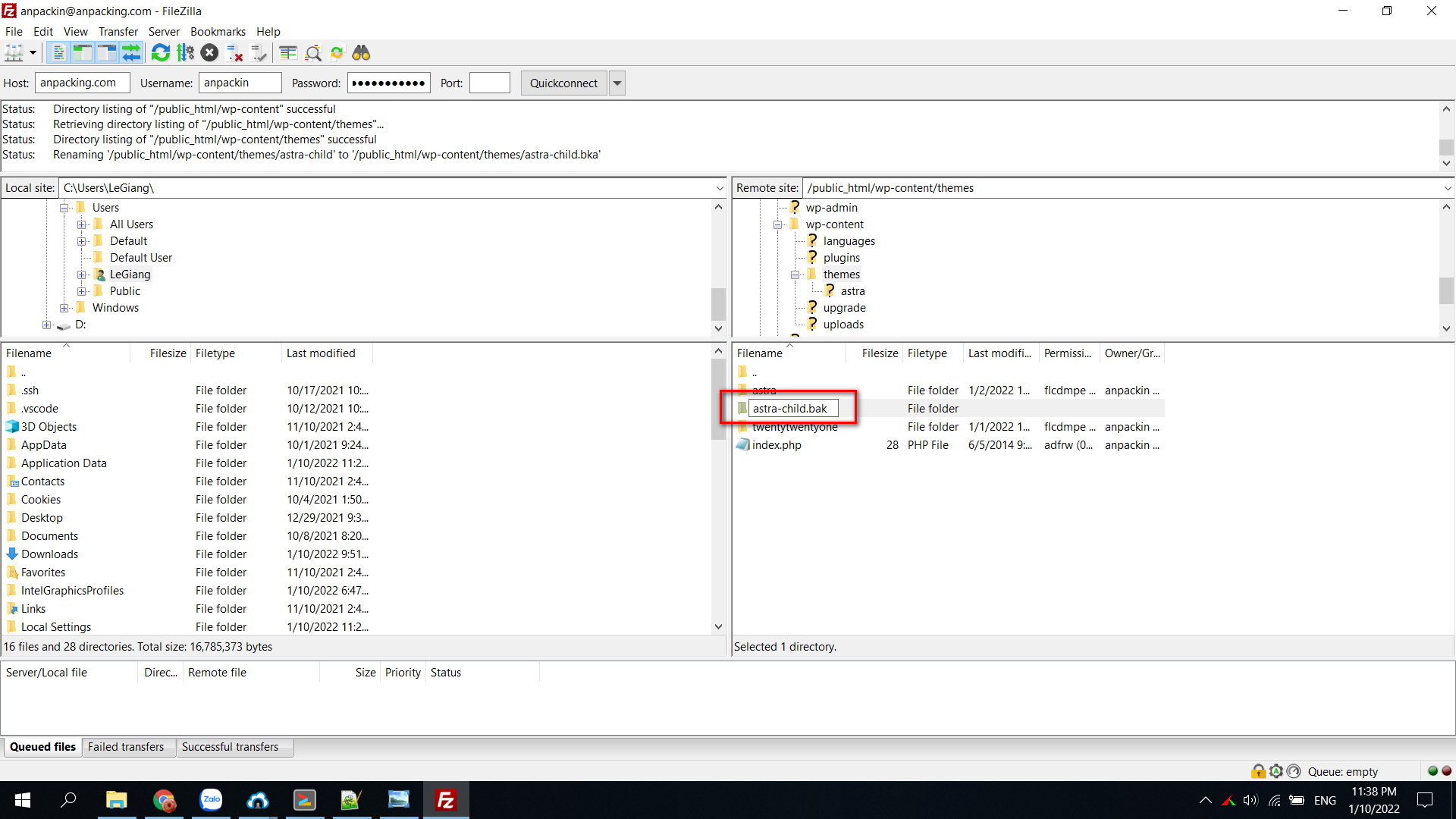Open the Site Manager icon
The height and width of the screenshot is (819, 1456).
(14, 53)
